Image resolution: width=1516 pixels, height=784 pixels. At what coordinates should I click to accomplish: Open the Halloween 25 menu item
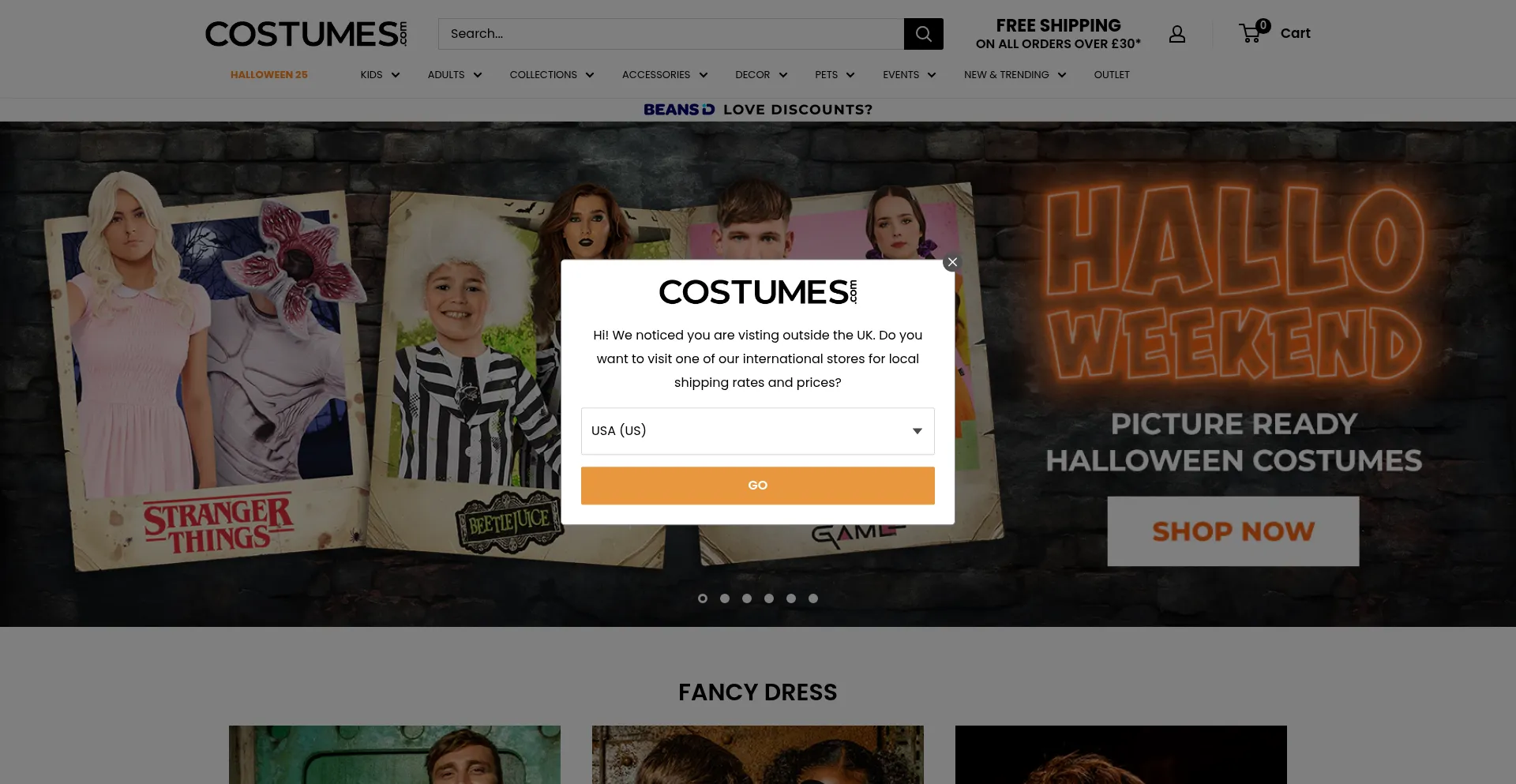(x=268, y=75)
